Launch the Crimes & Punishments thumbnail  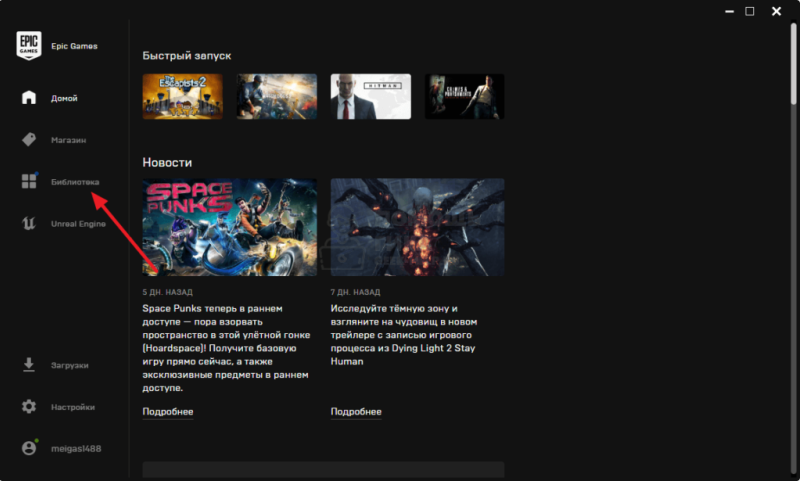(465, 96)
